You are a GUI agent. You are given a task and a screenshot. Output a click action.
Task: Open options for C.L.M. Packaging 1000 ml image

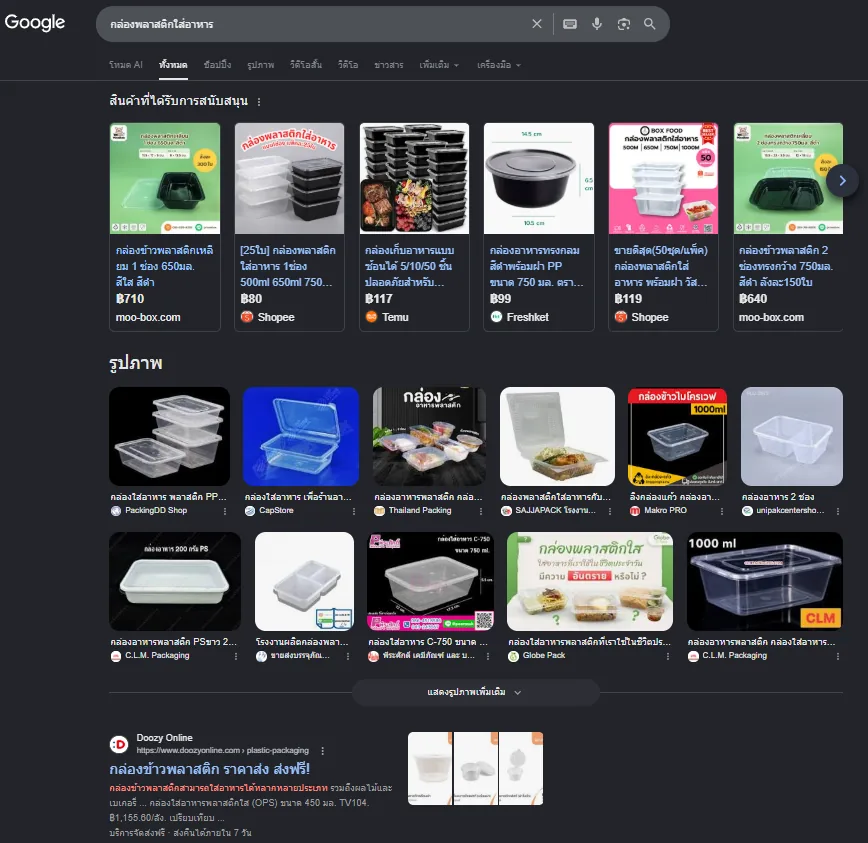[x=838, y=656]
